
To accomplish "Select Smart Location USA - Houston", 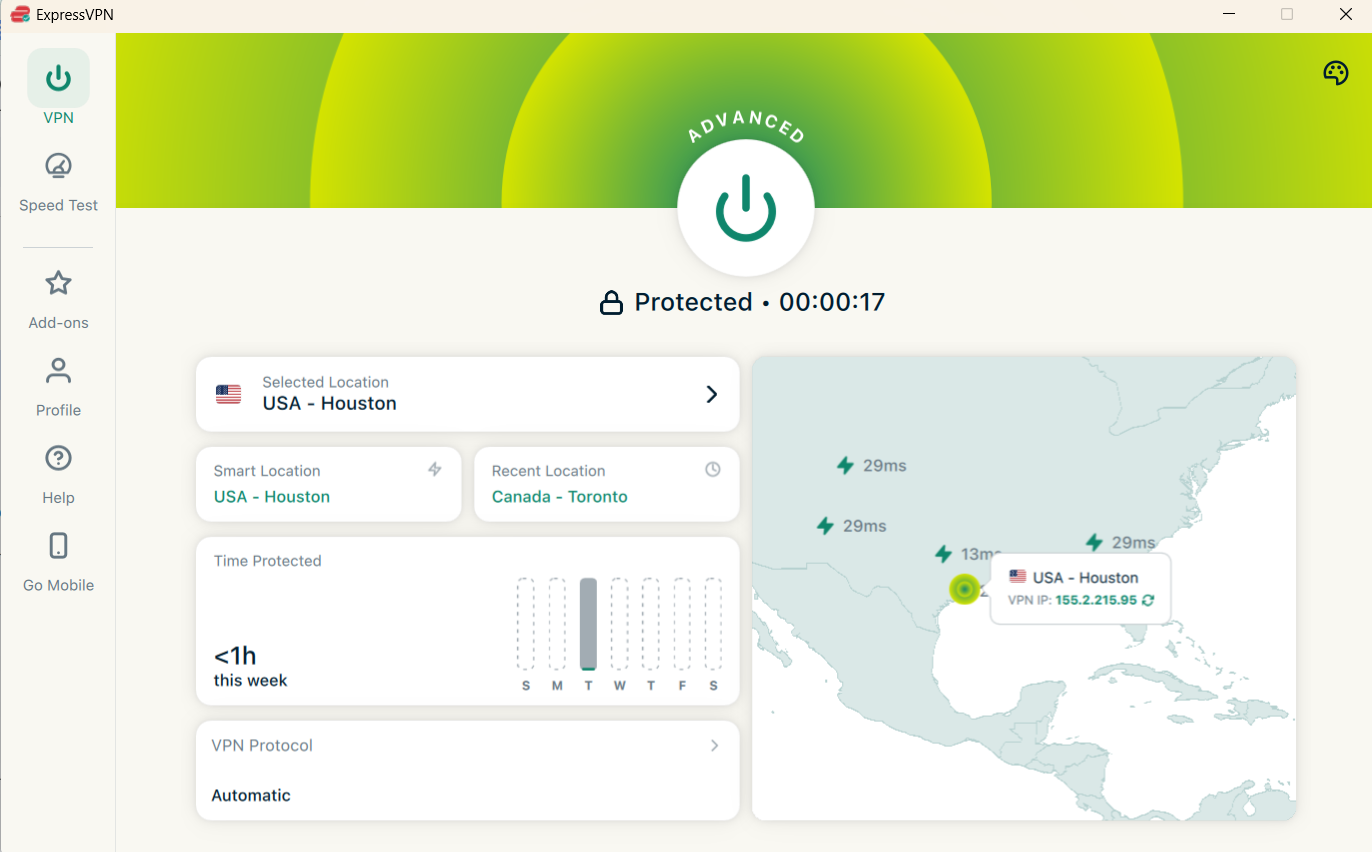I will point(271,496).
